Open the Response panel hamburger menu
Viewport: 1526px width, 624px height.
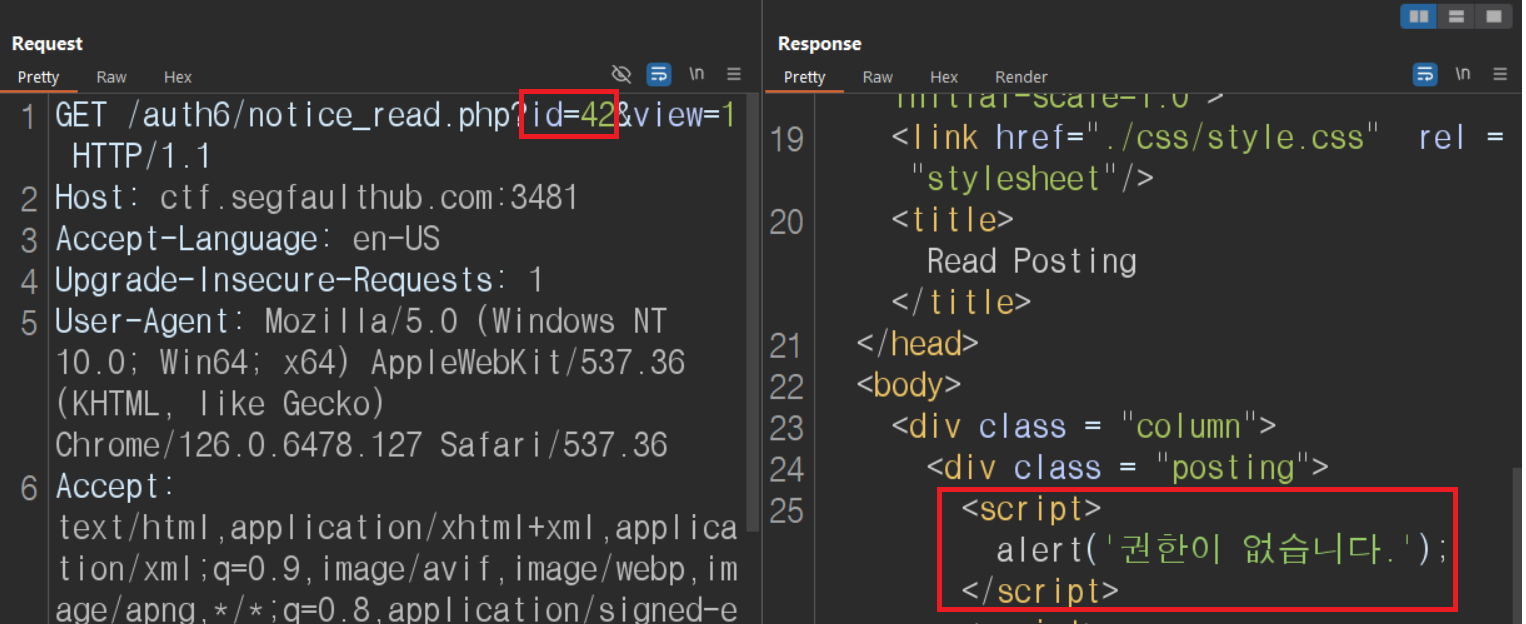click(x=1500, y=74)
